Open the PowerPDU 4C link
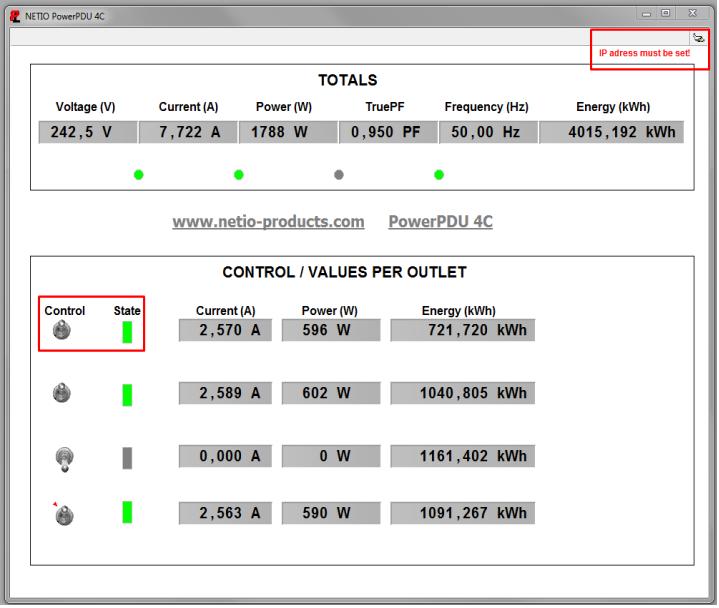Screen dimensions: 719x608 441,222
